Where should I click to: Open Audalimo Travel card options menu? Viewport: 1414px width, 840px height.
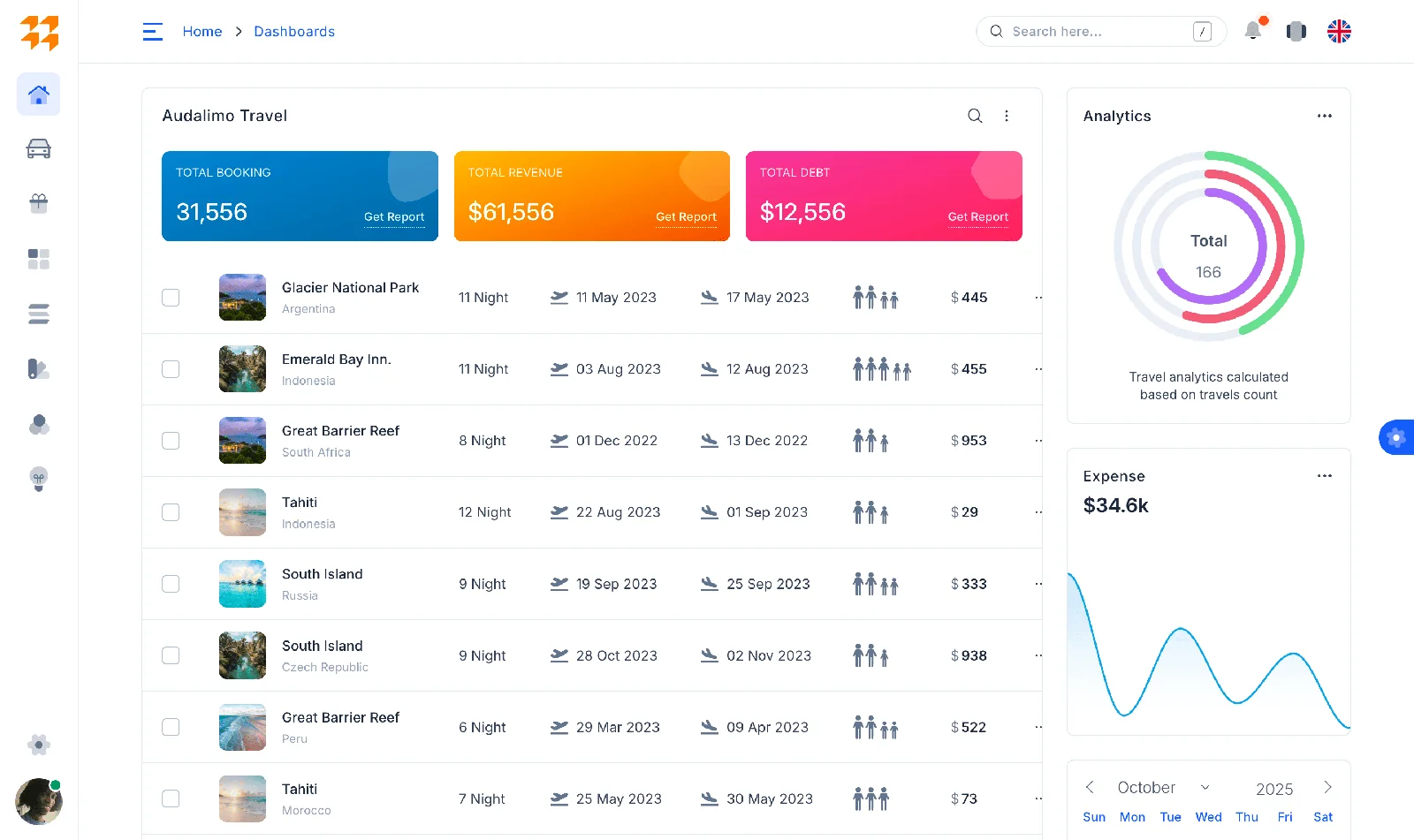tap(1007, 116)
